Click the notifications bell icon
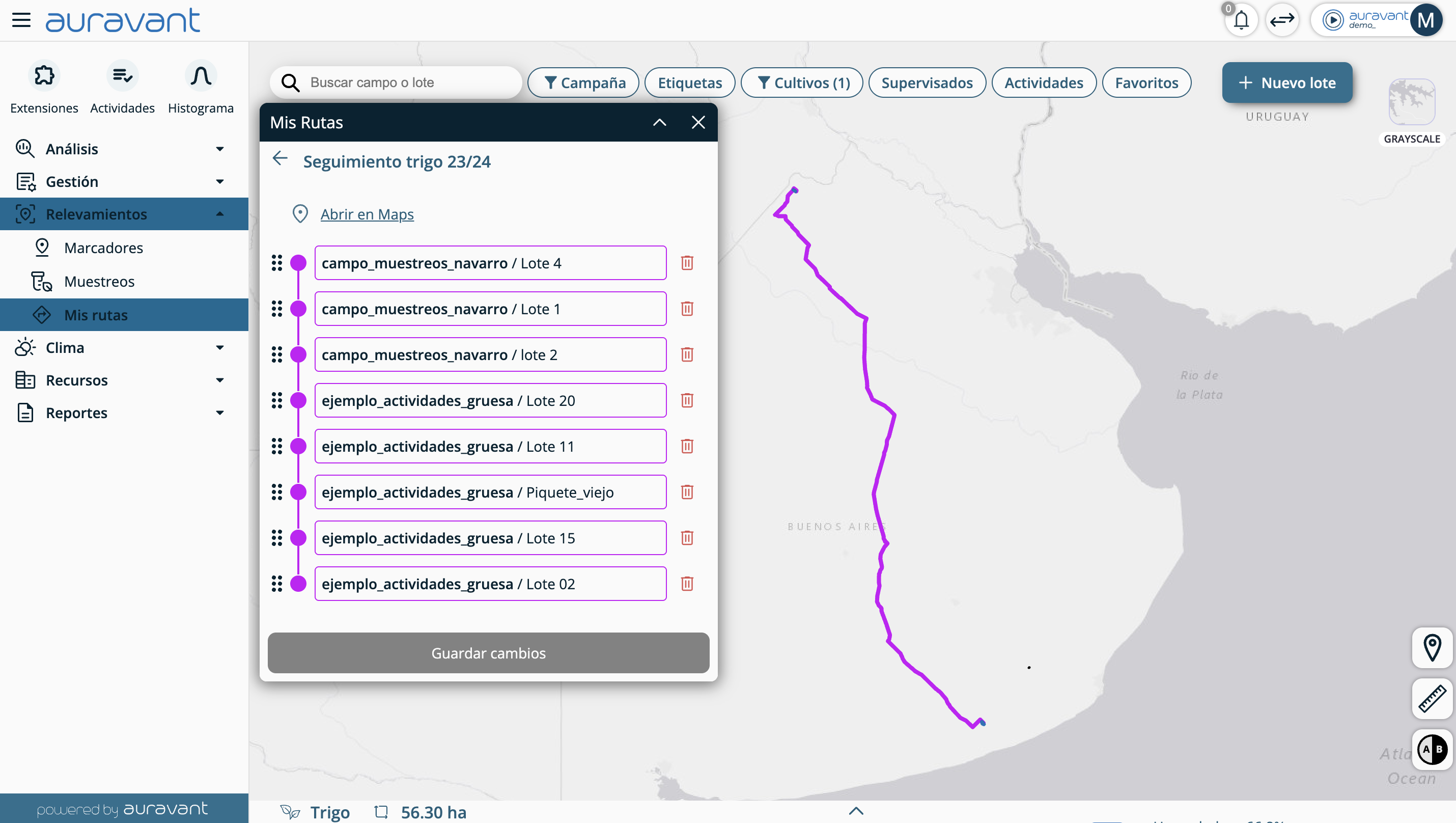Image resolution: width=1456 pixels, height=823 pixels. (1241, 20)
